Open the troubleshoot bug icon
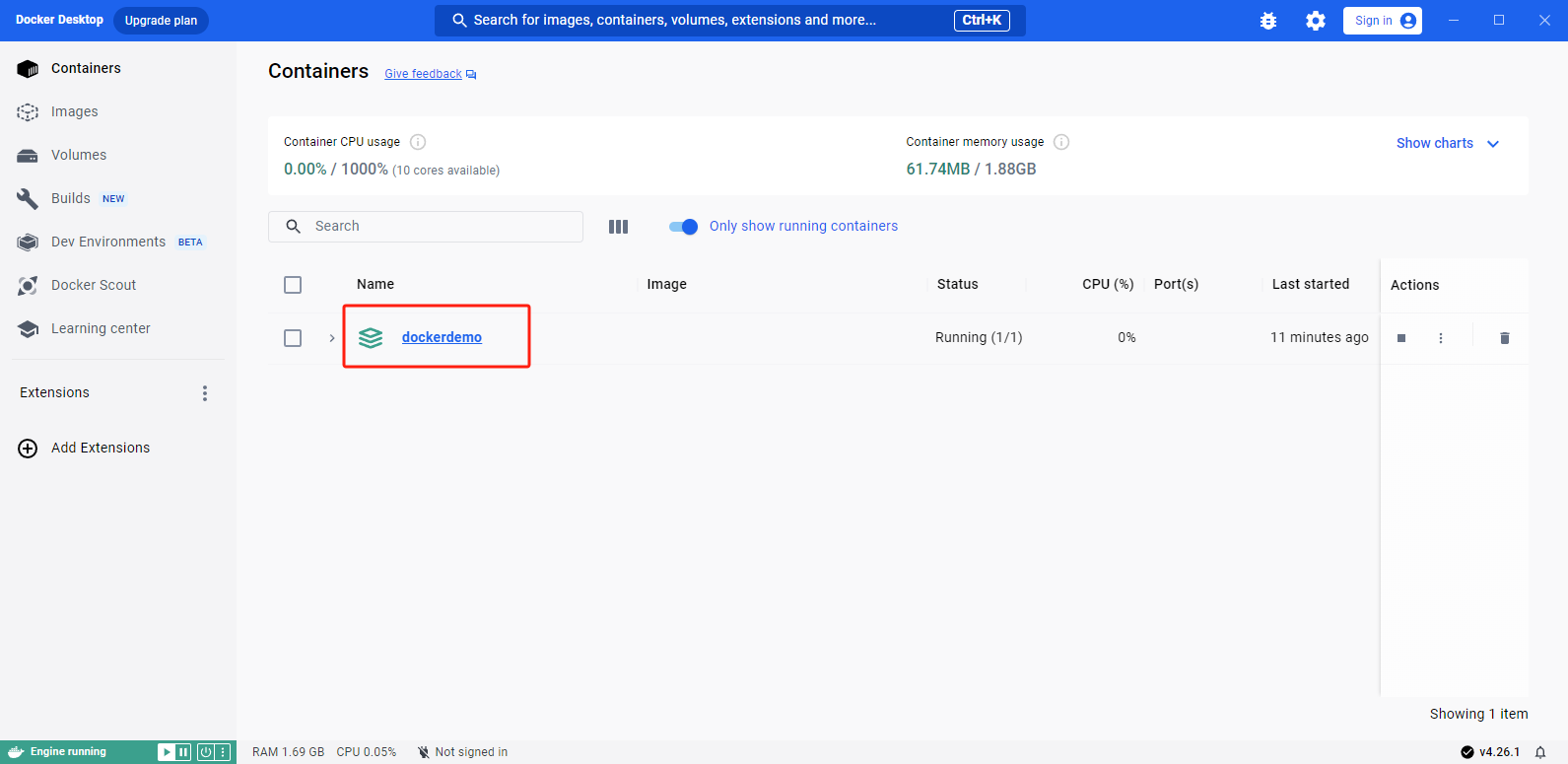The image size is (1568, 764). pyautogui.click(x=1268, y=21)
